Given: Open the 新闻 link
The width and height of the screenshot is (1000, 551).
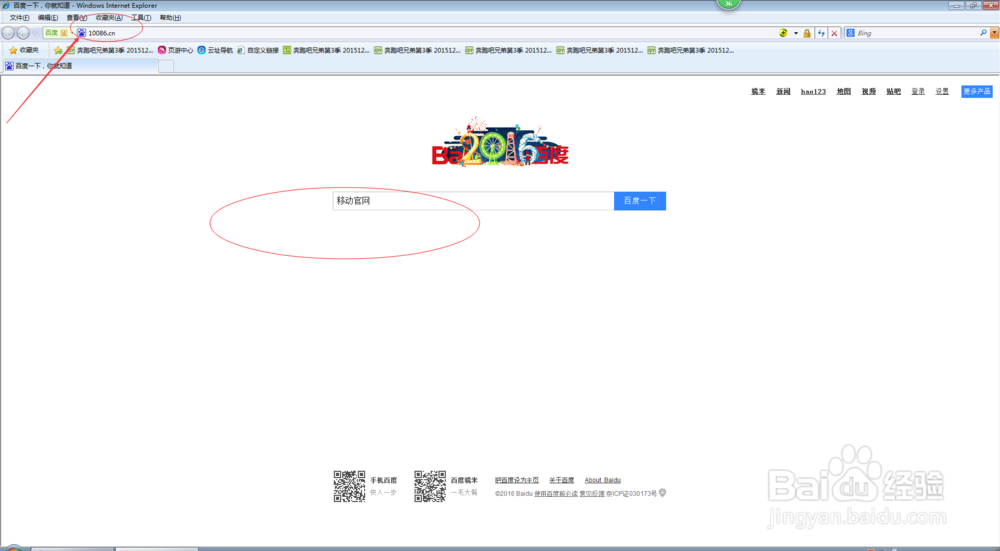Looking at the screenshot, I should 783,92.
